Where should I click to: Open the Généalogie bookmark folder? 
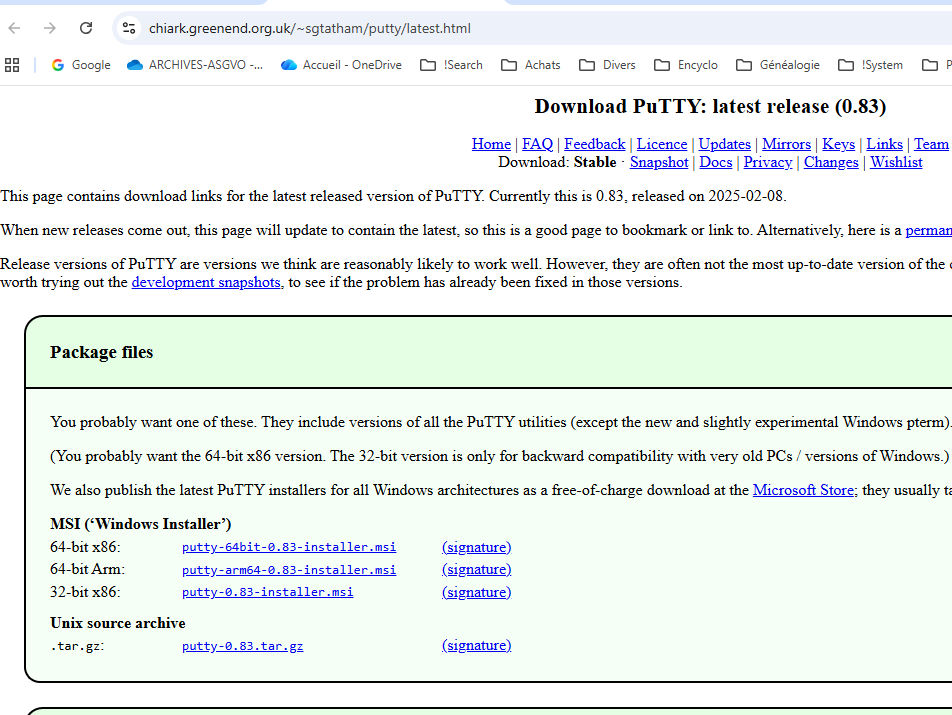click(x=778, y=65)
